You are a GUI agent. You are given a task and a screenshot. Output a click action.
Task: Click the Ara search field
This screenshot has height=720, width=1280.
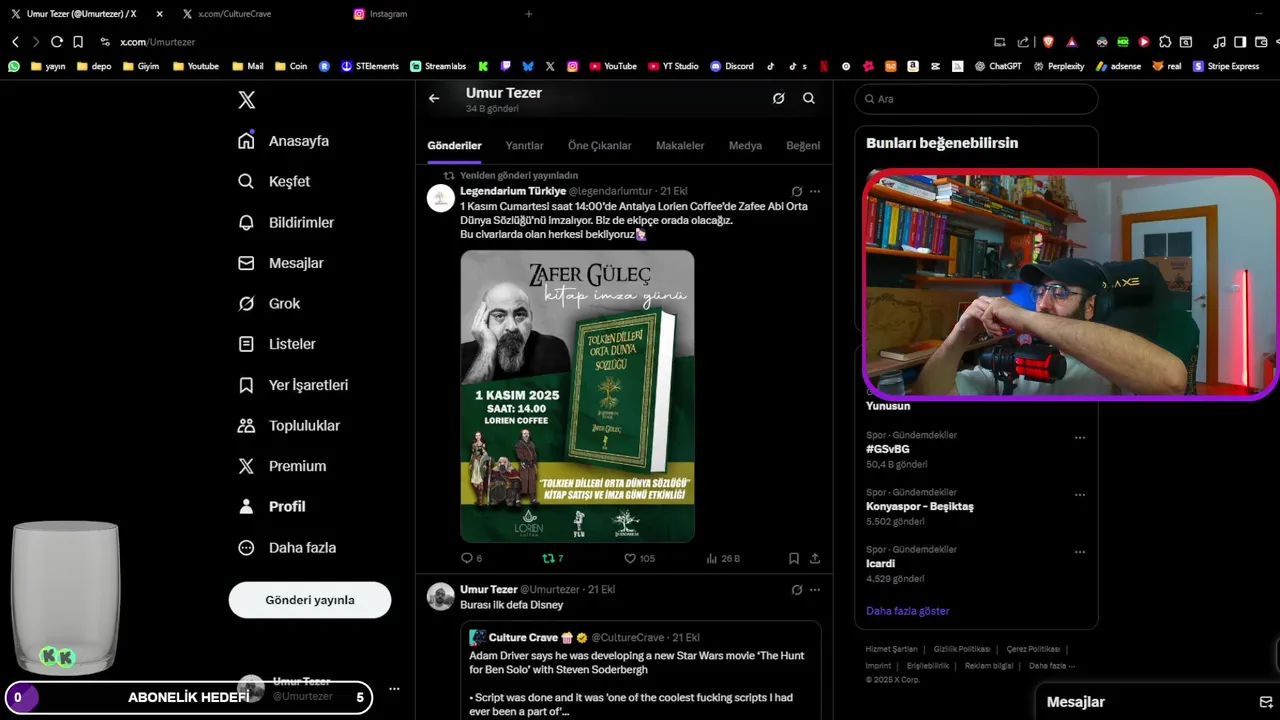pyautogui.click(x=976, y=99)
